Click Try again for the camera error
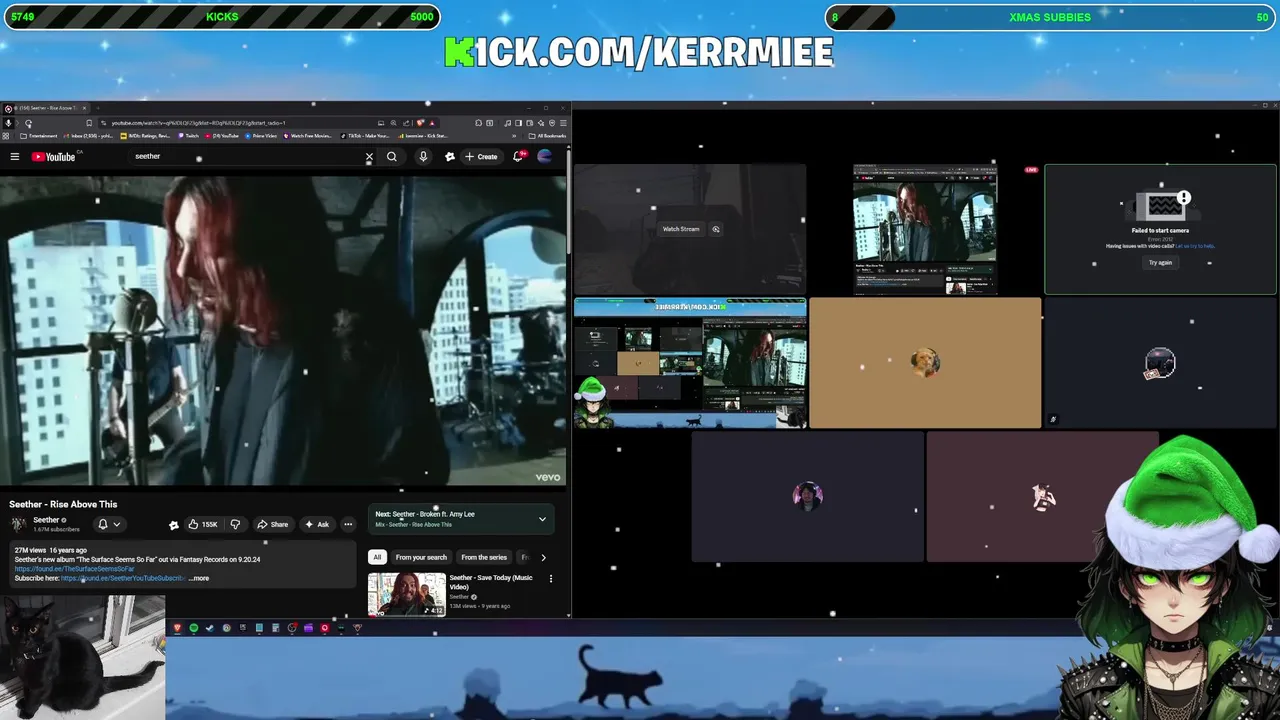The image size is (1280, 720). [1160, 263]
